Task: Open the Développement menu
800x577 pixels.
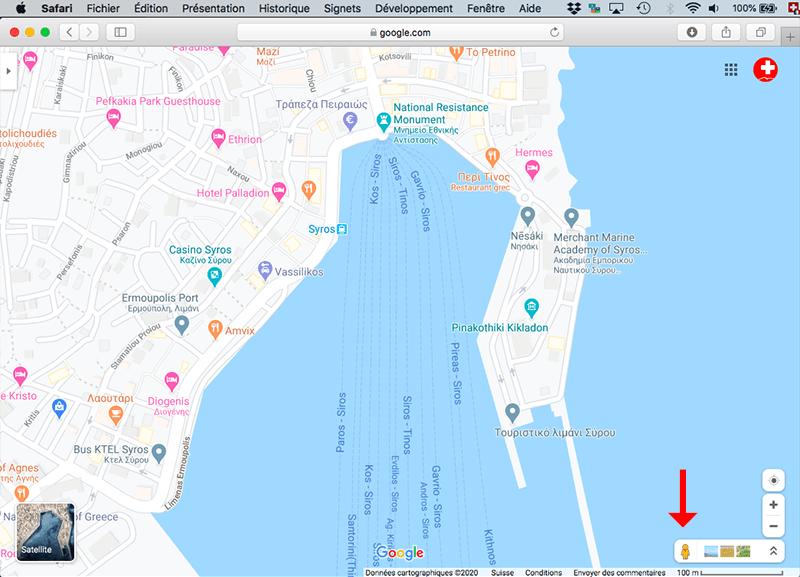Action: [x=414, y=8]
